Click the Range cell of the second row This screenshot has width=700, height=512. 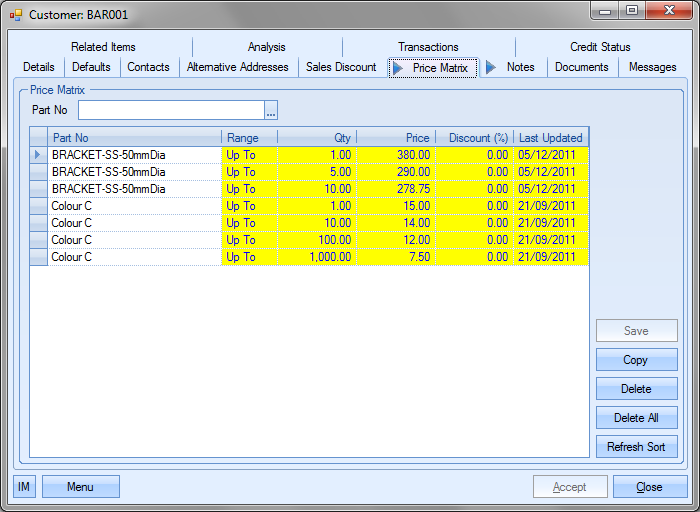249,172
